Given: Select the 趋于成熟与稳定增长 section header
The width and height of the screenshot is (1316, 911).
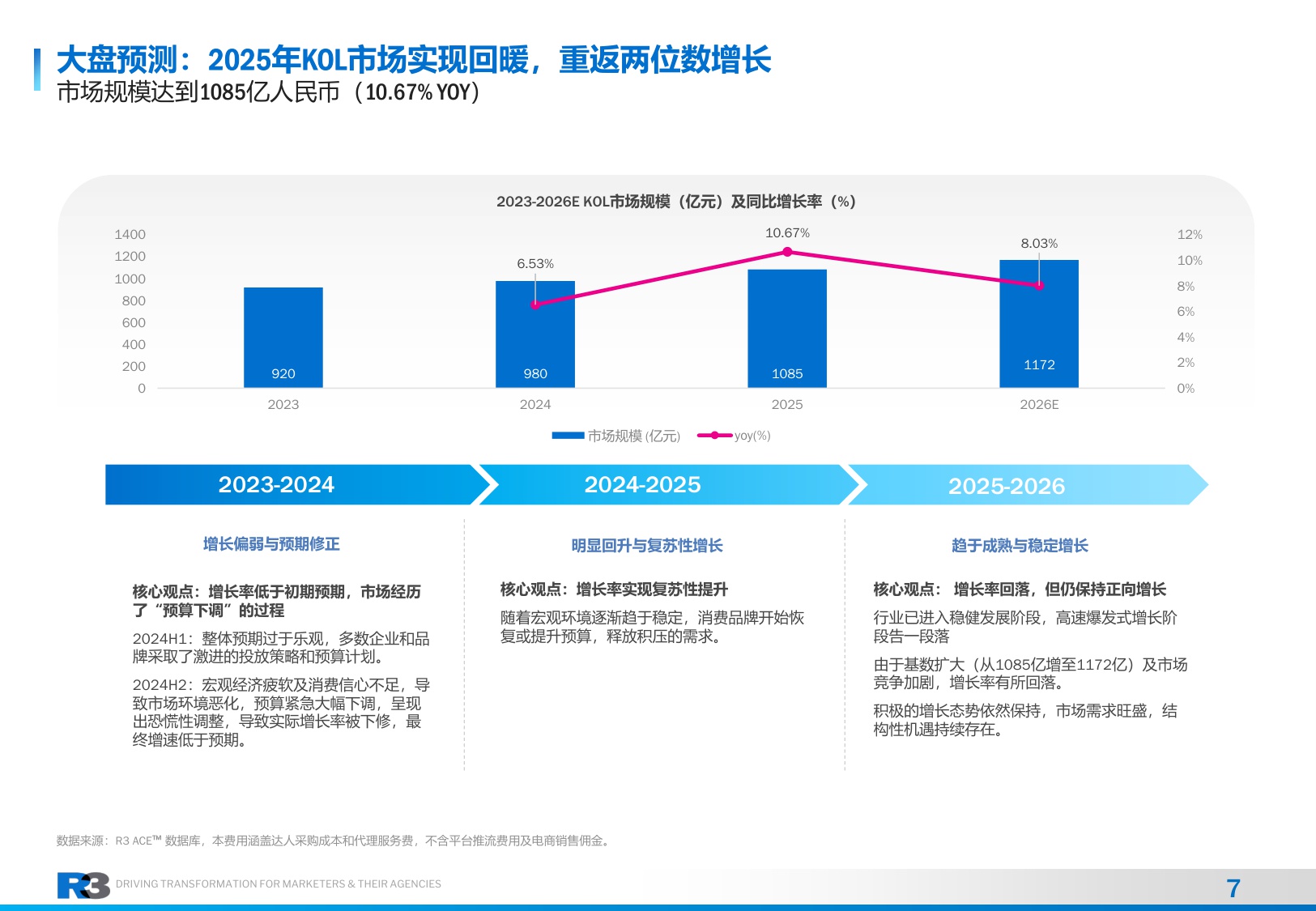Looking at the screenshot, I should [x=1017, y=544].
